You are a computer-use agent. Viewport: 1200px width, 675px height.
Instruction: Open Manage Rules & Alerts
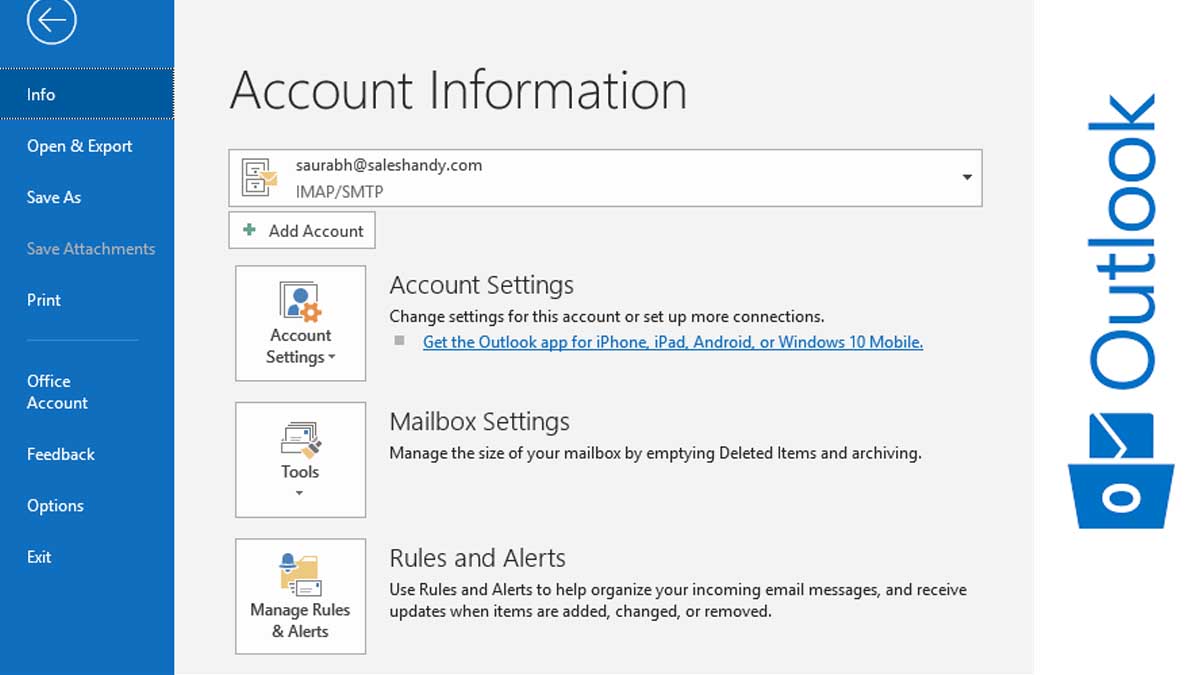300,596
